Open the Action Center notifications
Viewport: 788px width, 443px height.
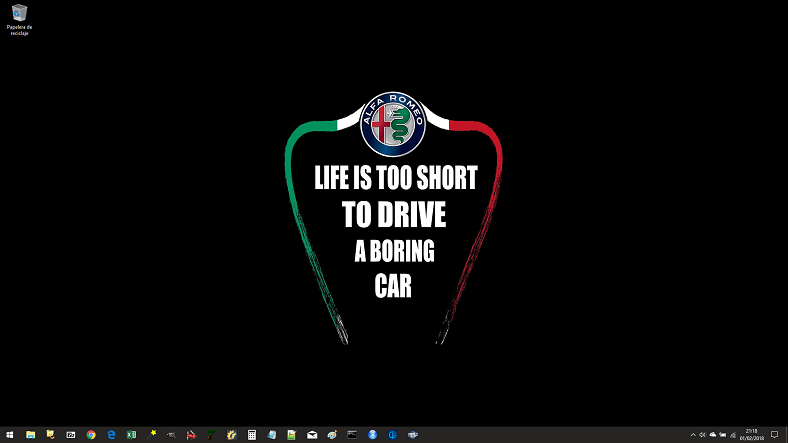(x=774, y=435)
